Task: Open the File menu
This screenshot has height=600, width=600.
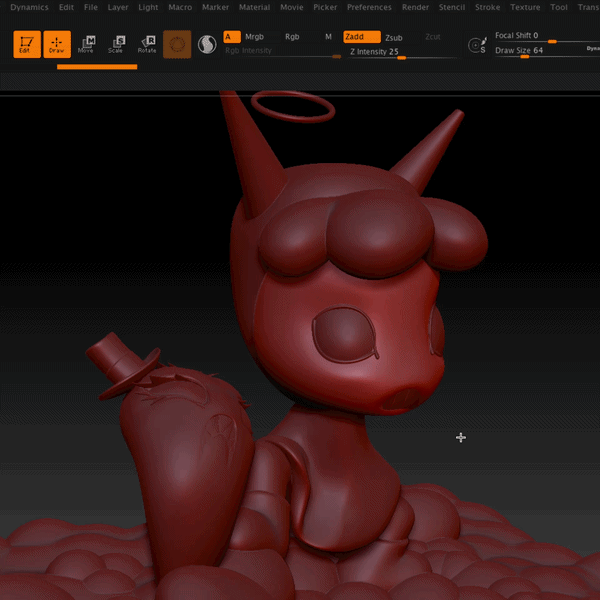Action: [91, 7]
